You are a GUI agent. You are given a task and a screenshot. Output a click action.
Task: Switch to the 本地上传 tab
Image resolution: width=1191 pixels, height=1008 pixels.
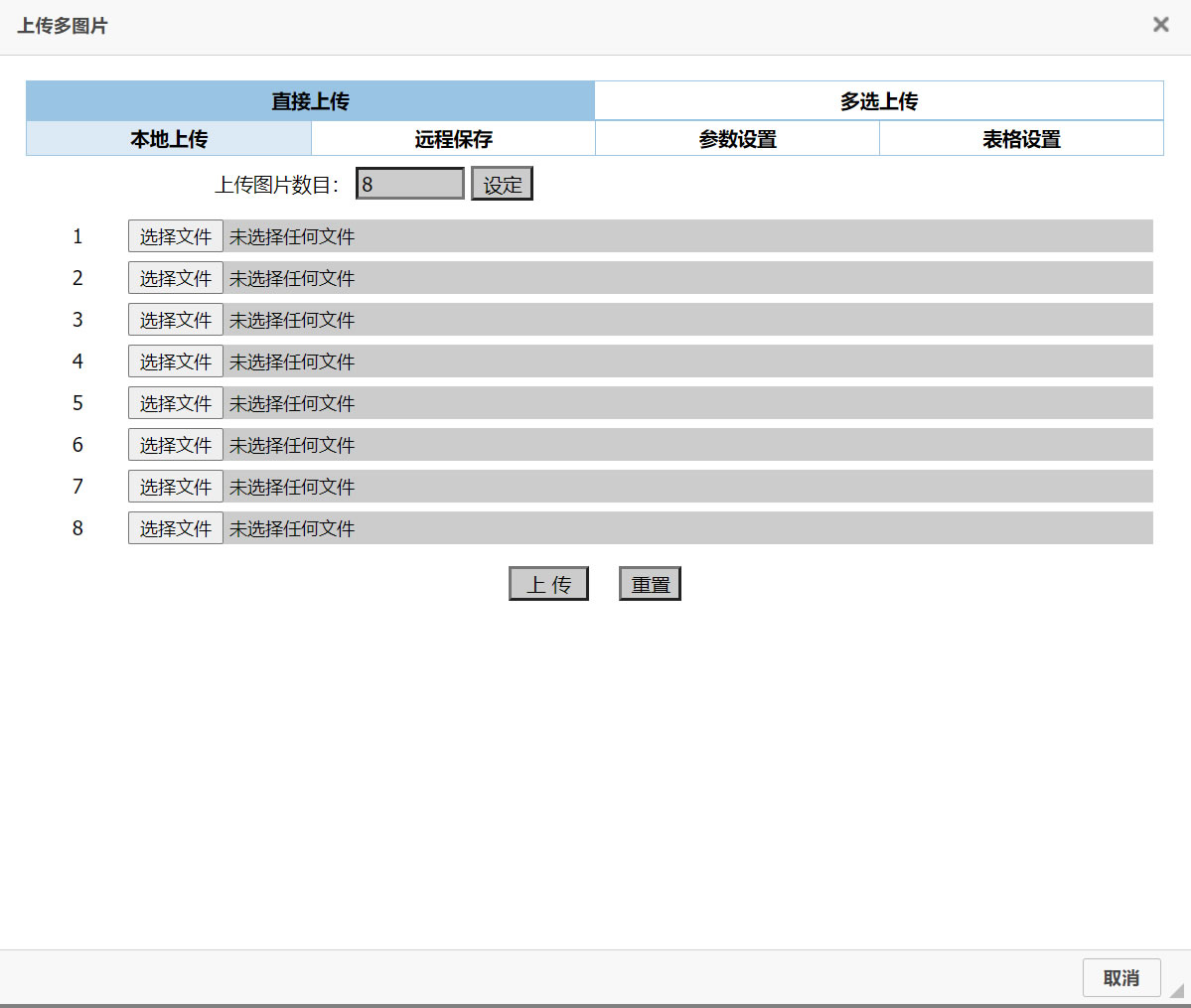pos(168,139)
